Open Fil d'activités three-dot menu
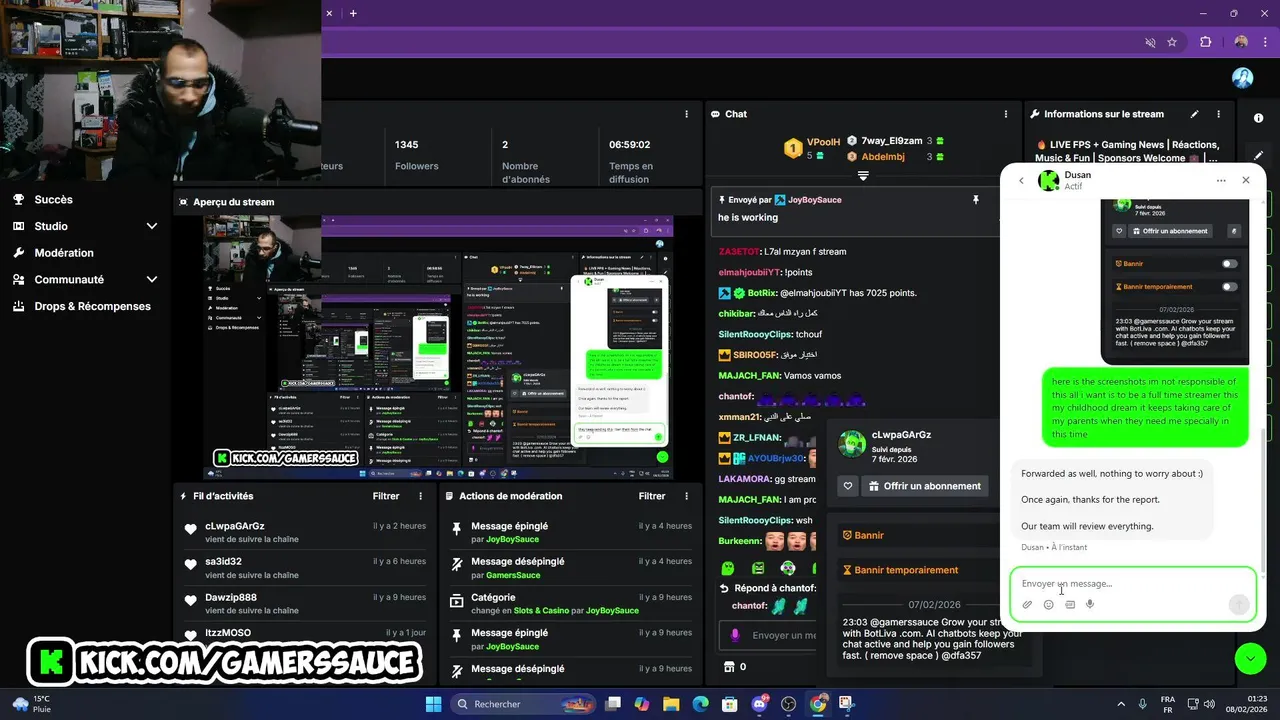 [420, 496]
